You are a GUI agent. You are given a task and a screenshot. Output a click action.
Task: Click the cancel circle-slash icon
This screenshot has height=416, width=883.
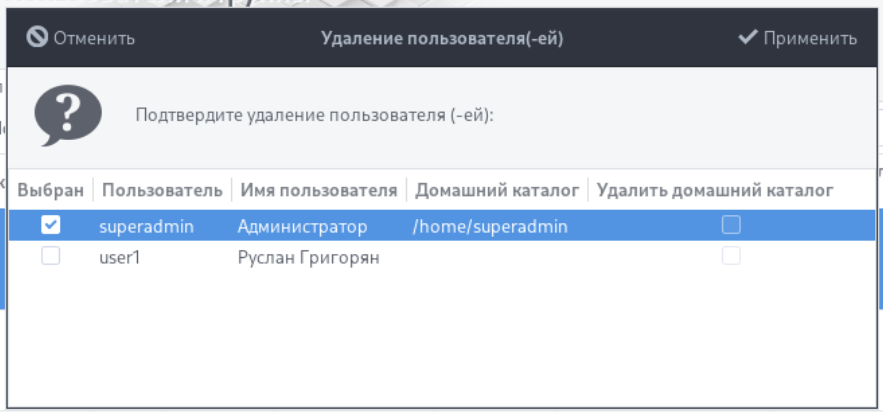pos(37,38)
